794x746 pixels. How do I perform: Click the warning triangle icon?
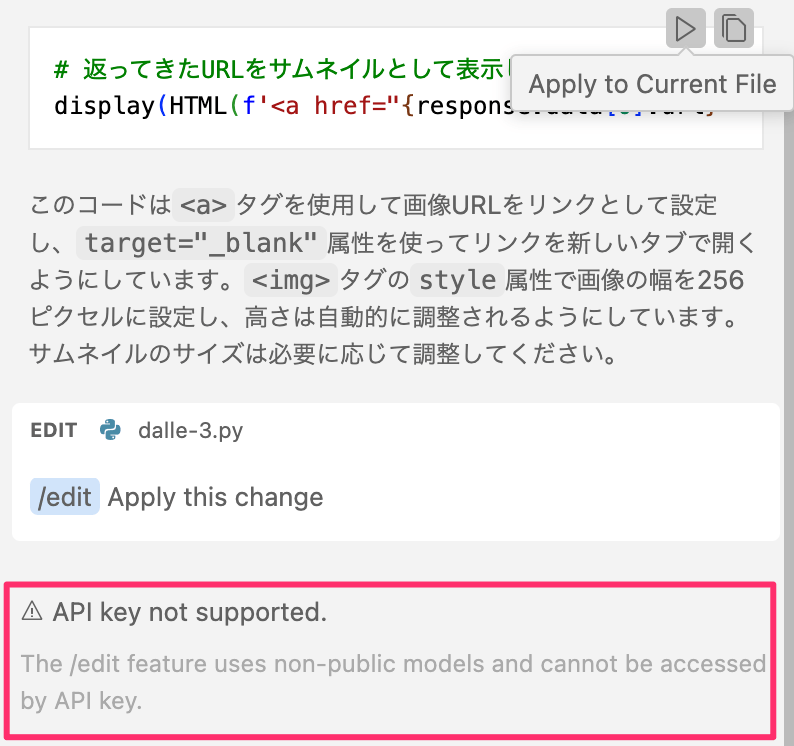coord(32,611)
